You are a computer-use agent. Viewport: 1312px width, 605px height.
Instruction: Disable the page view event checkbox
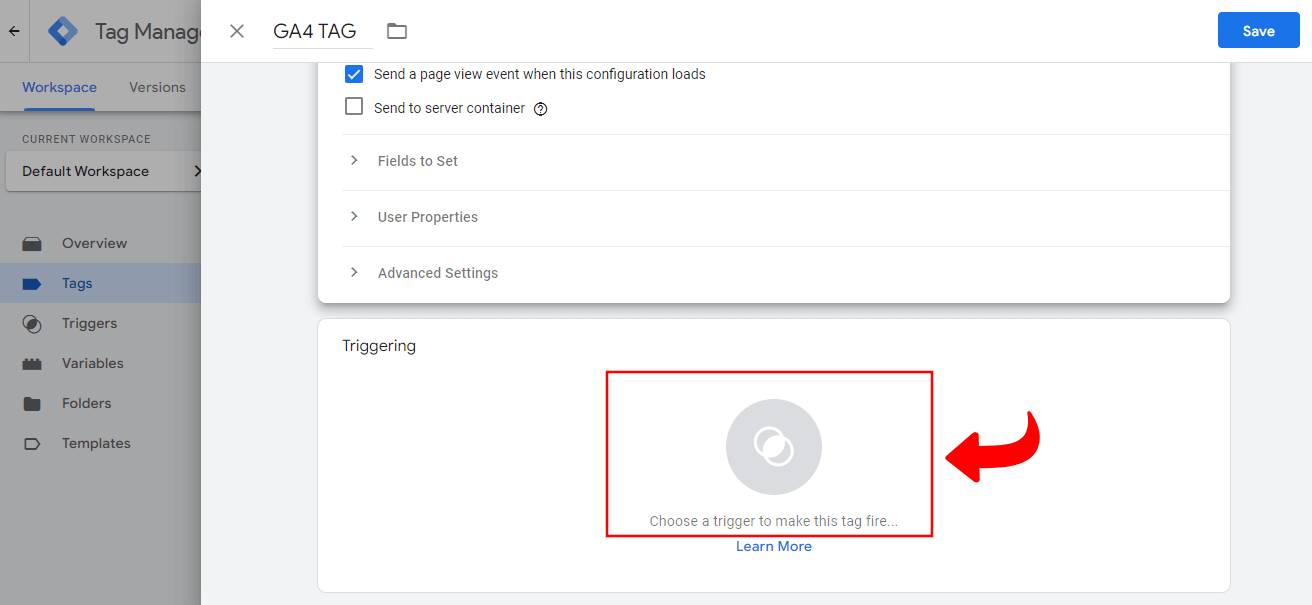pos(354,73)
